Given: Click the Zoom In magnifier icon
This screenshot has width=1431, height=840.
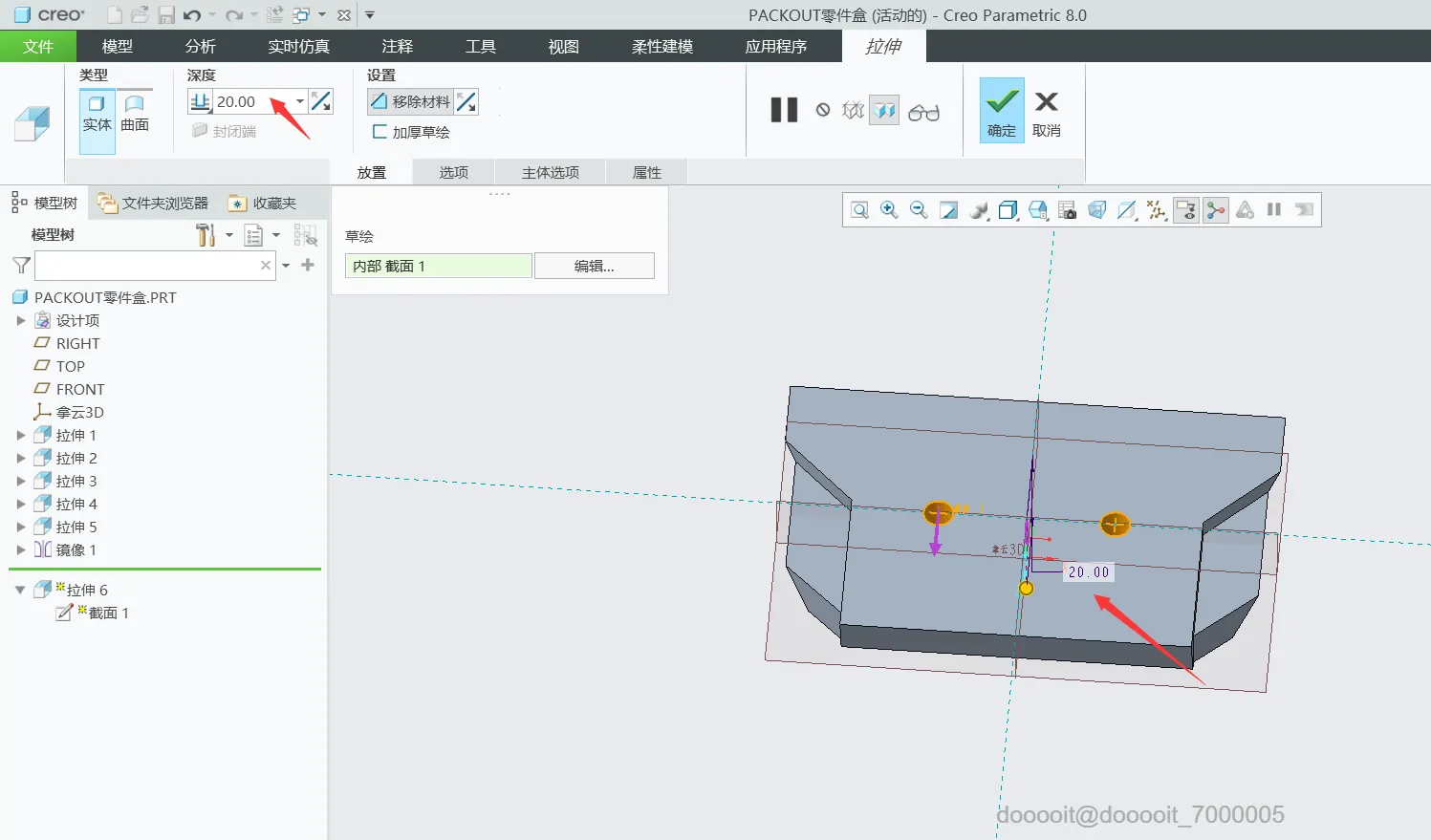Looking at the screenshot, I should (889, 210).
